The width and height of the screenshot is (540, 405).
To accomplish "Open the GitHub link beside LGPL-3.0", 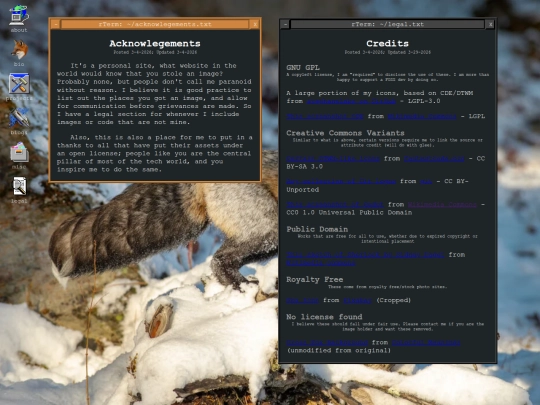I will 351,101.
